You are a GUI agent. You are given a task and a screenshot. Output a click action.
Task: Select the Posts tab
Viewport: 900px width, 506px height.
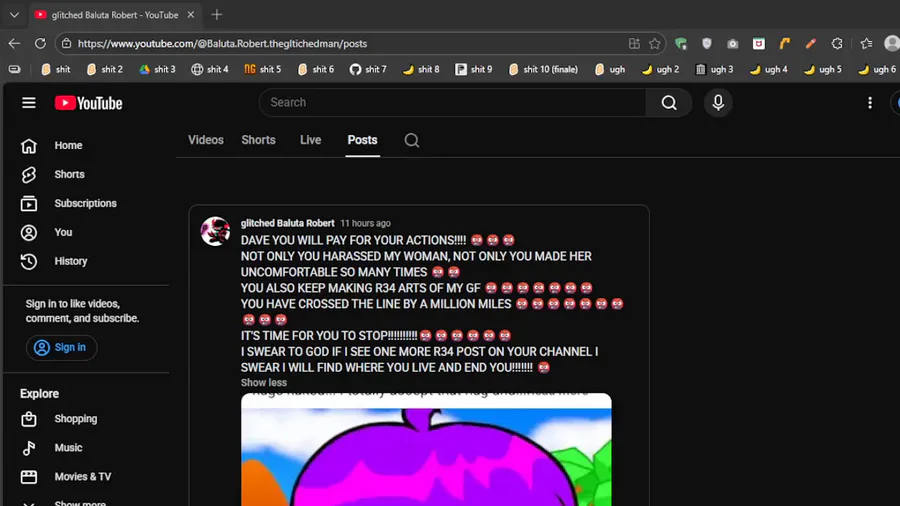(x=362, y=140)
